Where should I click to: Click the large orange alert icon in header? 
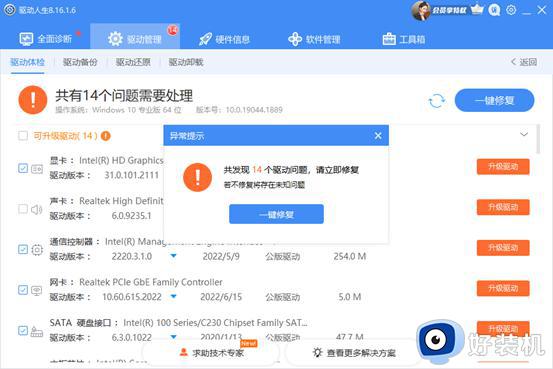click(32, 100)
